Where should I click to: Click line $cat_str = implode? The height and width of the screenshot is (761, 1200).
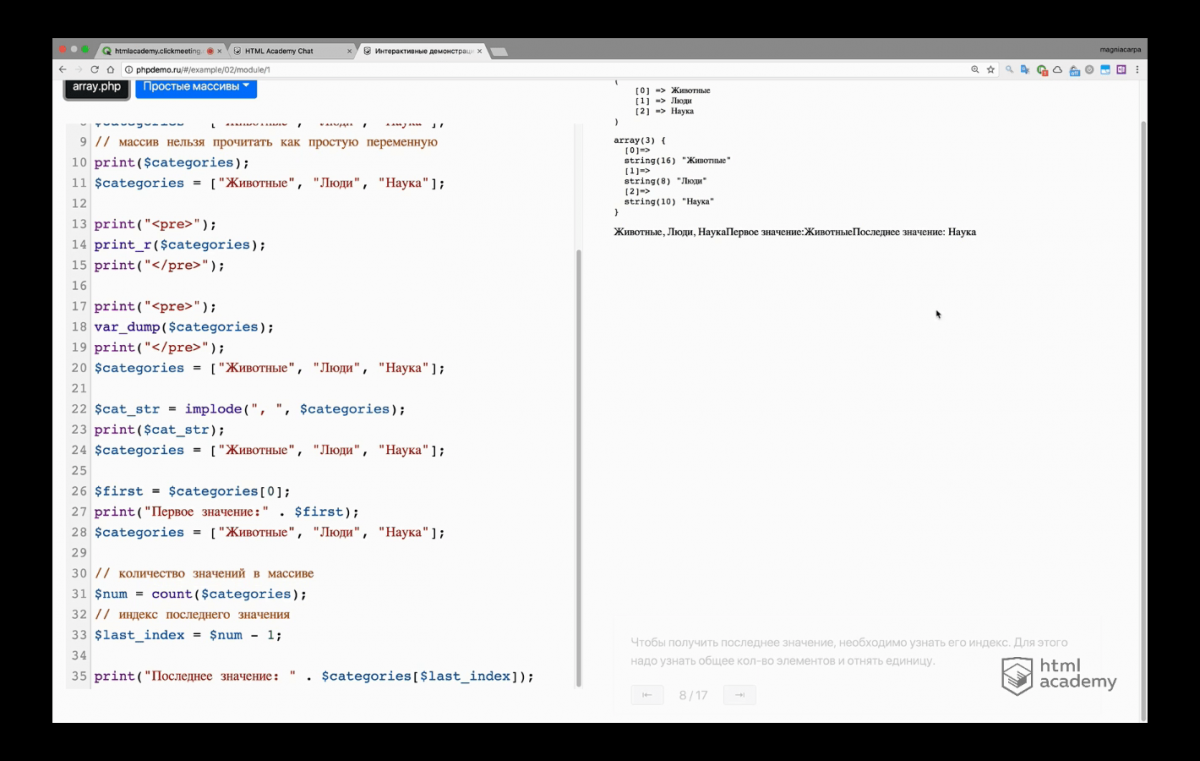coord(250,409)
